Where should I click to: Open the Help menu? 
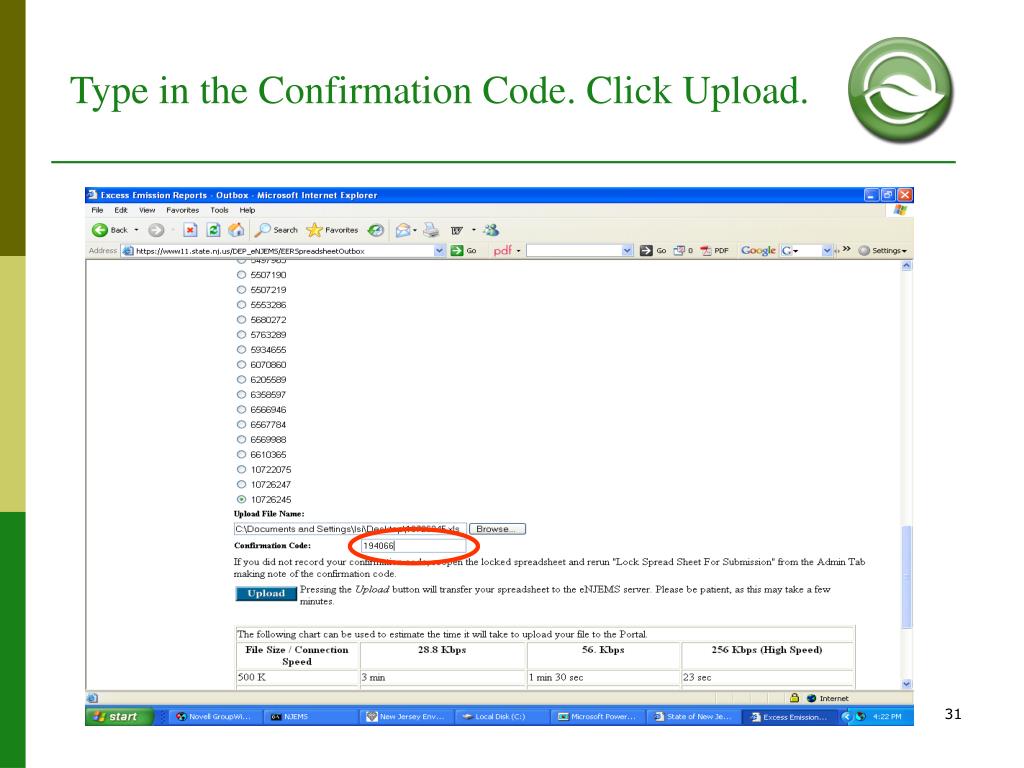tap(247, 210)
